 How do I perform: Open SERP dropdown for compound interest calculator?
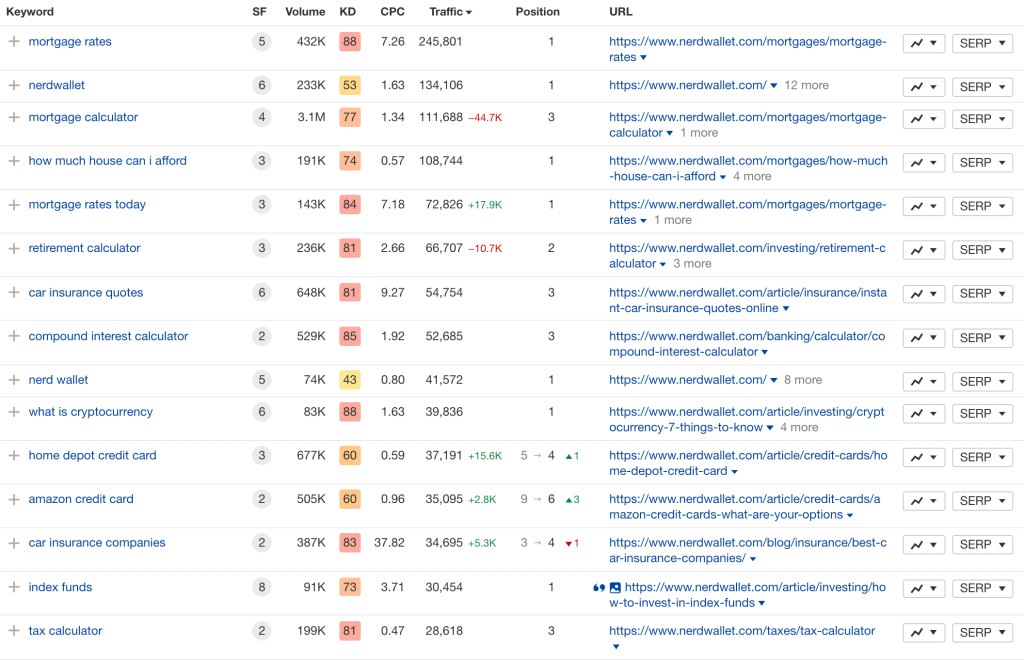tap(982, 338)
